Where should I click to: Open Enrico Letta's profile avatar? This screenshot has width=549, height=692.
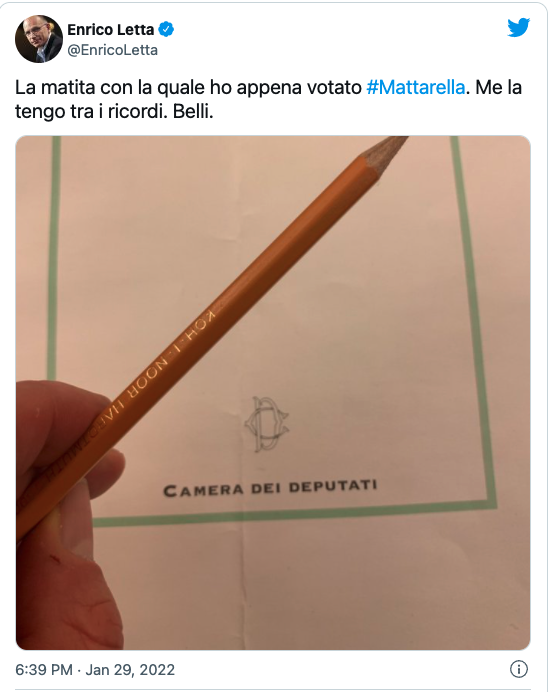point(39,39)
